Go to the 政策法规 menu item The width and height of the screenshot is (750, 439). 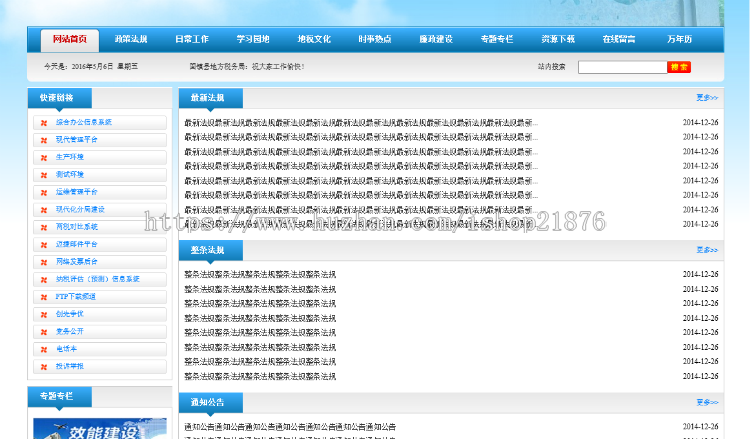[131, 39]
